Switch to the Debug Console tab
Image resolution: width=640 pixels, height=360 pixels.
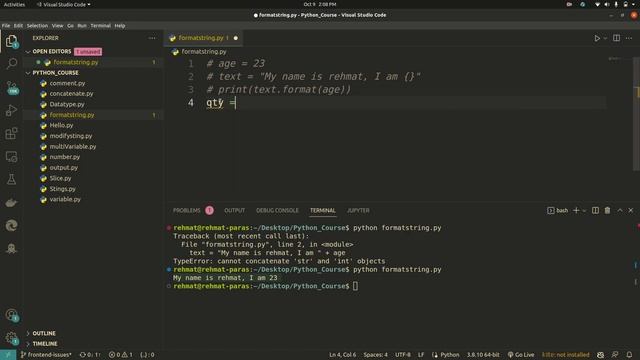point(277,210)
